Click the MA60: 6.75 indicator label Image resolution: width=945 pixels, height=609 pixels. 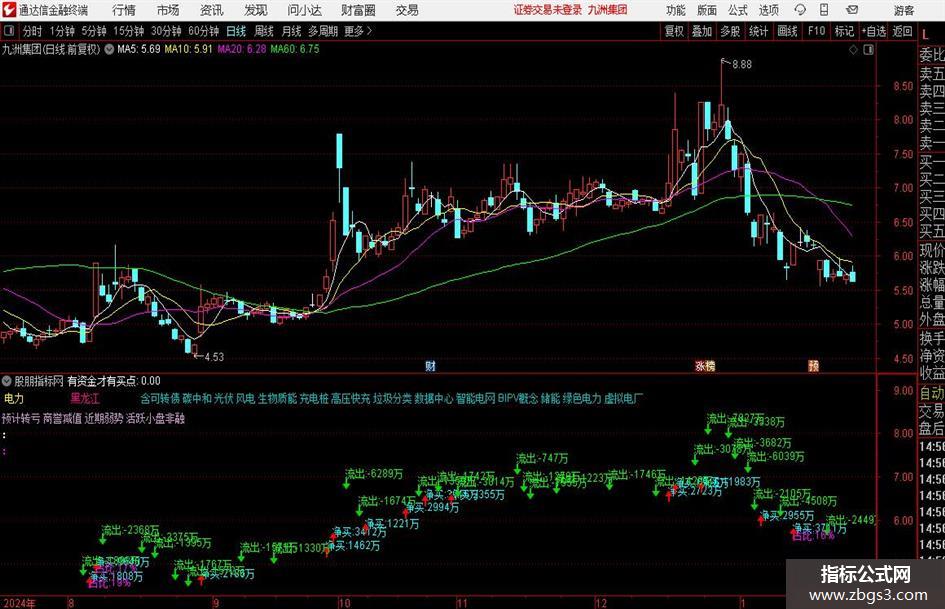click(295, 49)
